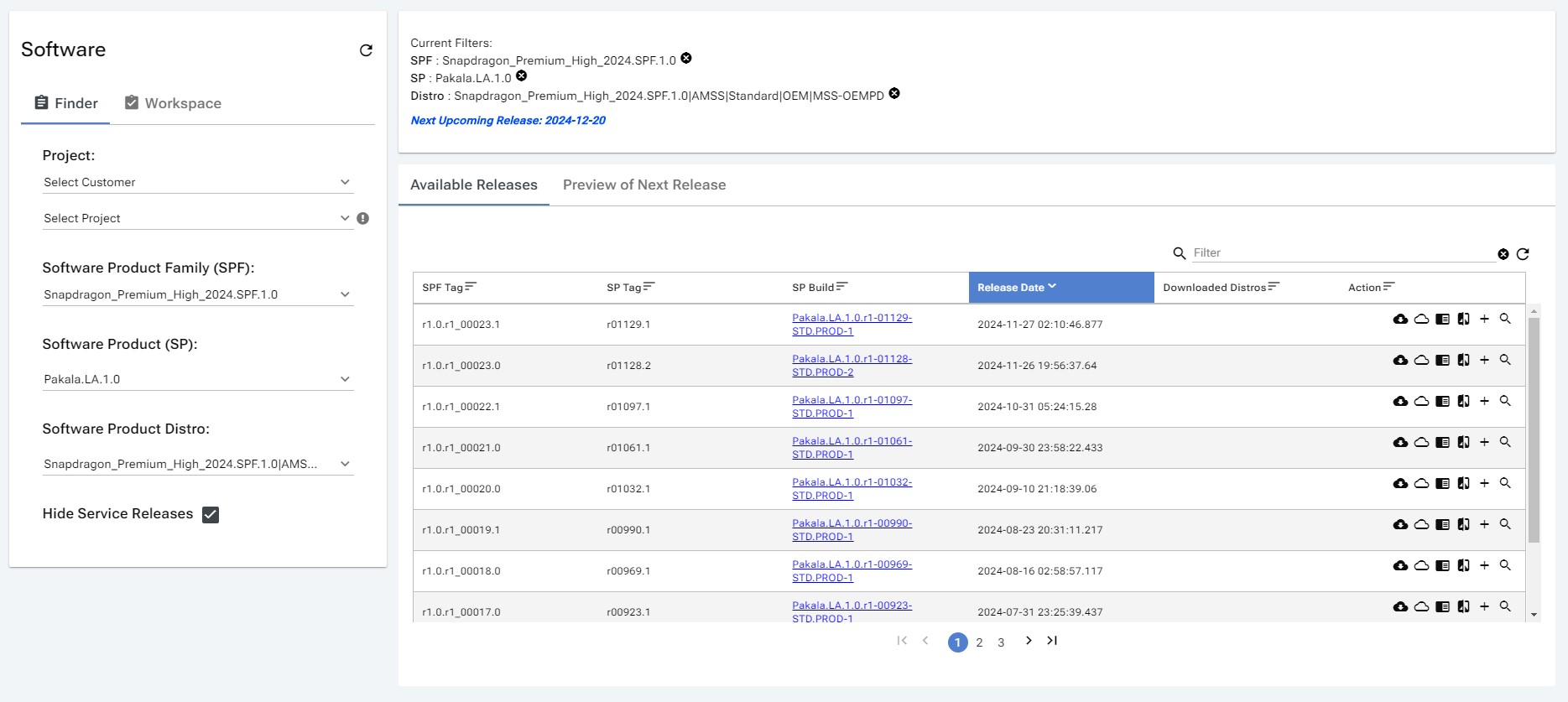Open the Software Product Family dropdown
Viewport: 1568px width, 702px height.
198,294
